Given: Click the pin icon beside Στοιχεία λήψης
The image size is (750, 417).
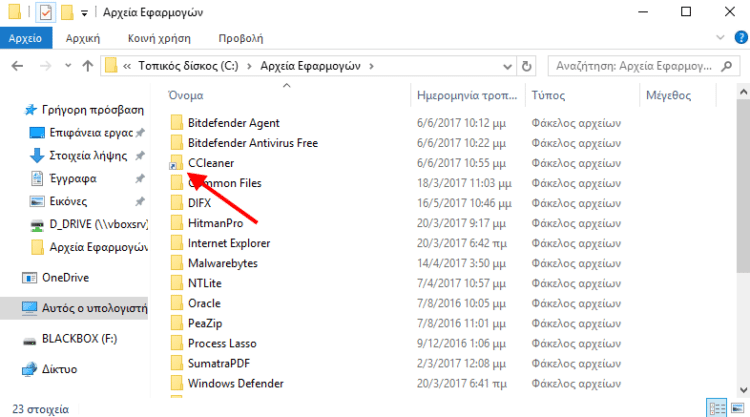Looking at the screenshot, I should (x=140, y=156).
